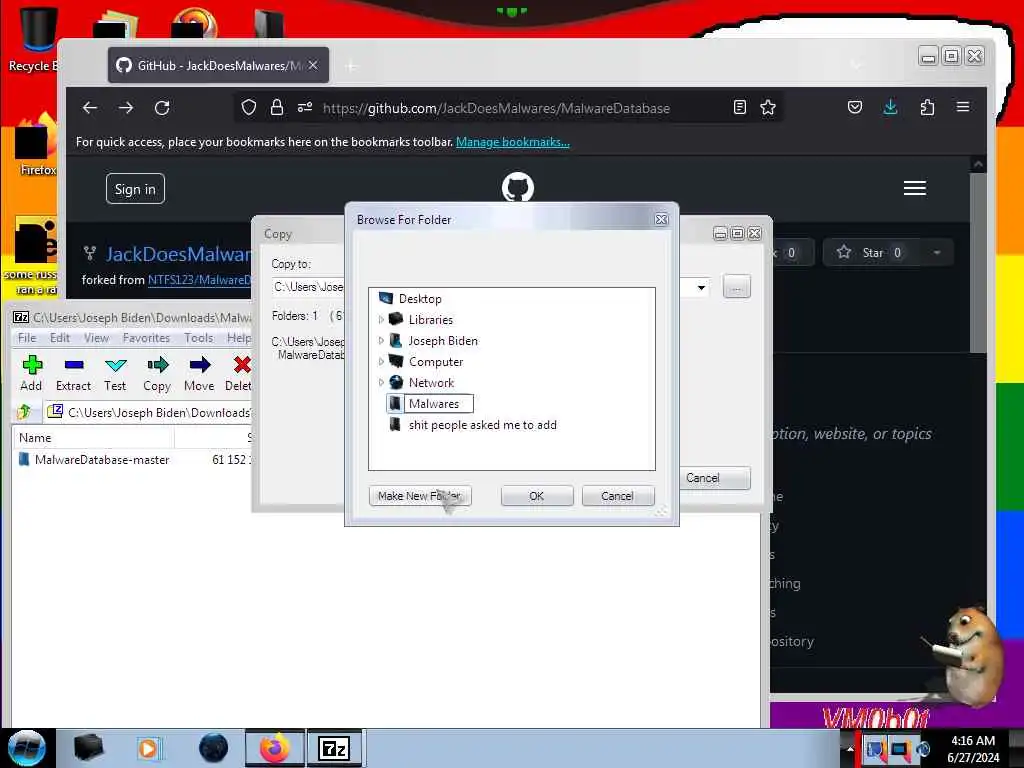Open the Copy to path dropdown

701,287
